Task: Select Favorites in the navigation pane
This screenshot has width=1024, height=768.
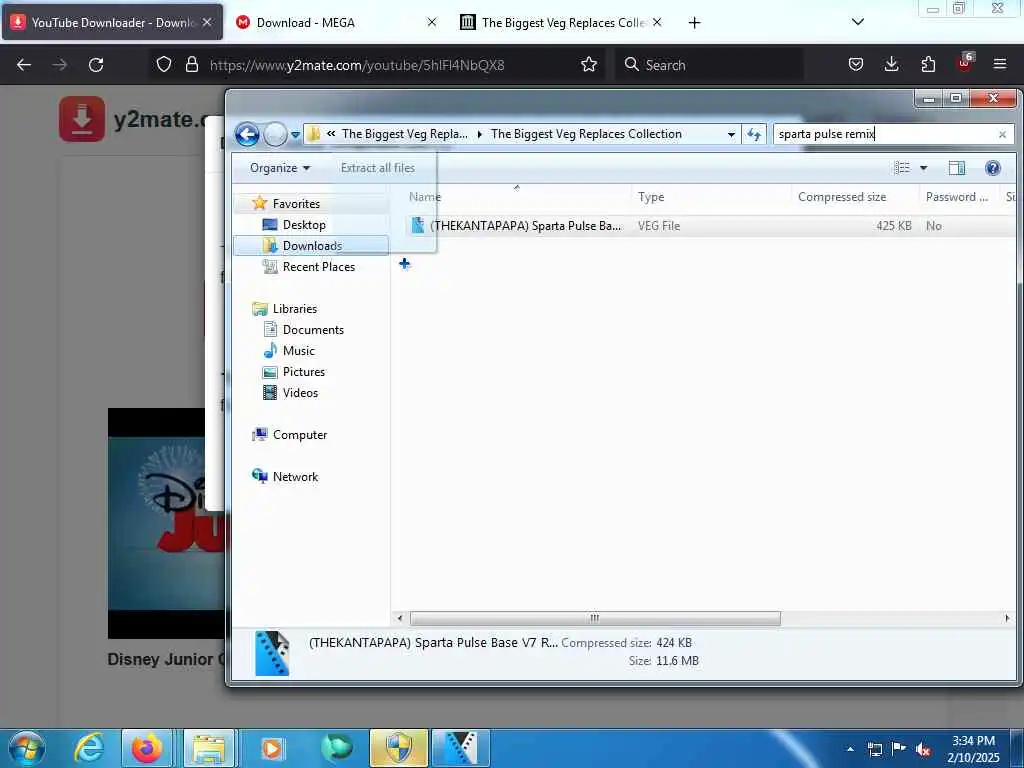Action: tap(296, 204)
